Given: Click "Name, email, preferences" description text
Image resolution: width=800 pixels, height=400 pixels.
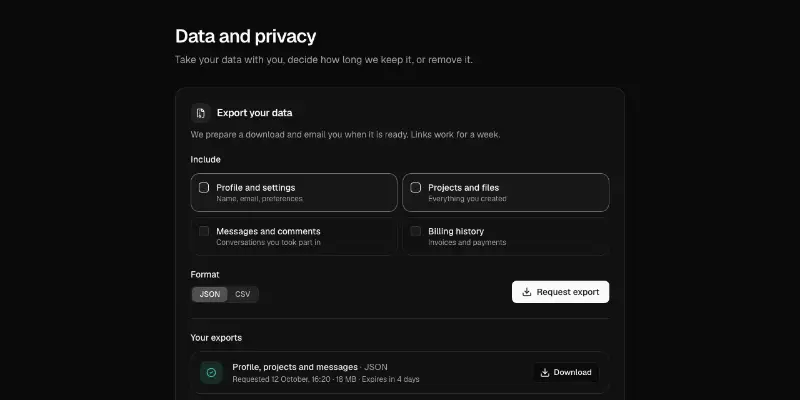Looking at the screenshot, I should click(259, 199).
